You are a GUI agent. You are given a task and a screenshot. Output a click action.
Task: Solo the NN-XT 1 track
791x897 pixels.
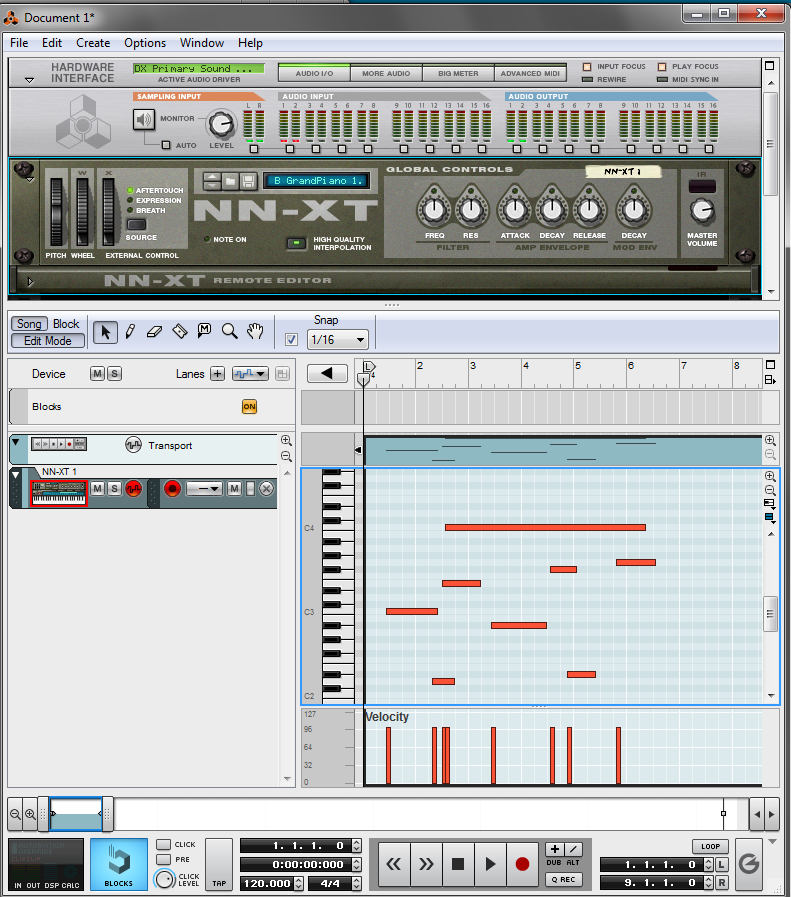pyautogui.click(x=114, y=489)
